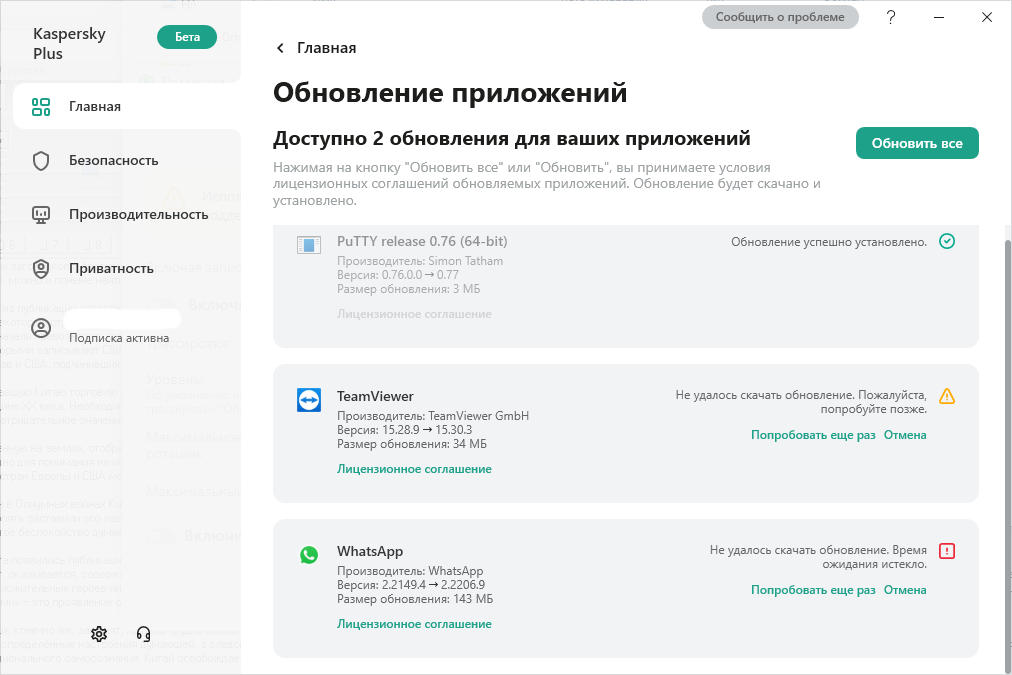The image size is (1012, 675).
Task: Cancel the WhatsApp update via Отмена
Action: (x=905, y=590)
